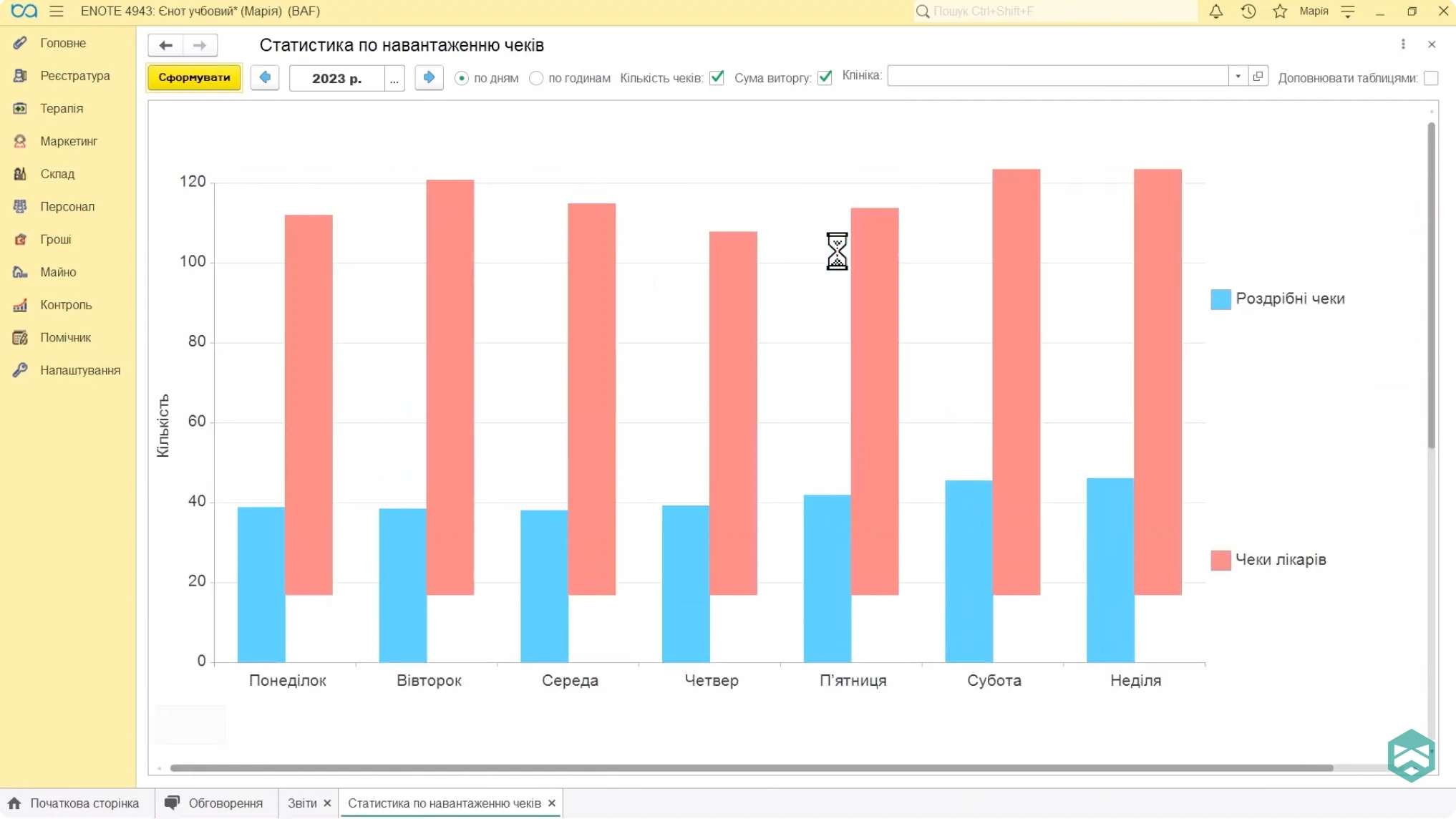Select the по годинам radio button
The image size is (1456, 819).
click(x=536, y=78)
